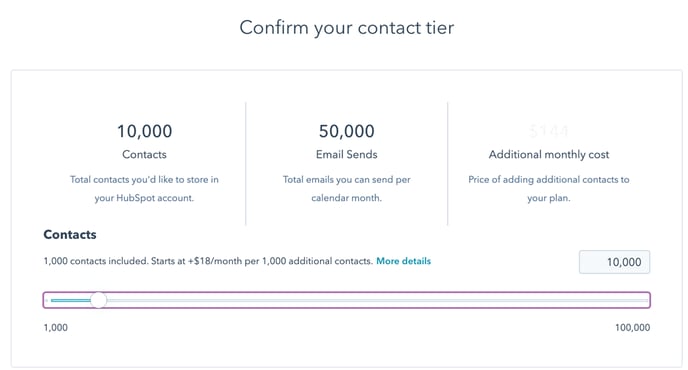Click the '1,000 contacts included' pricing text

(x=208, y=261)
